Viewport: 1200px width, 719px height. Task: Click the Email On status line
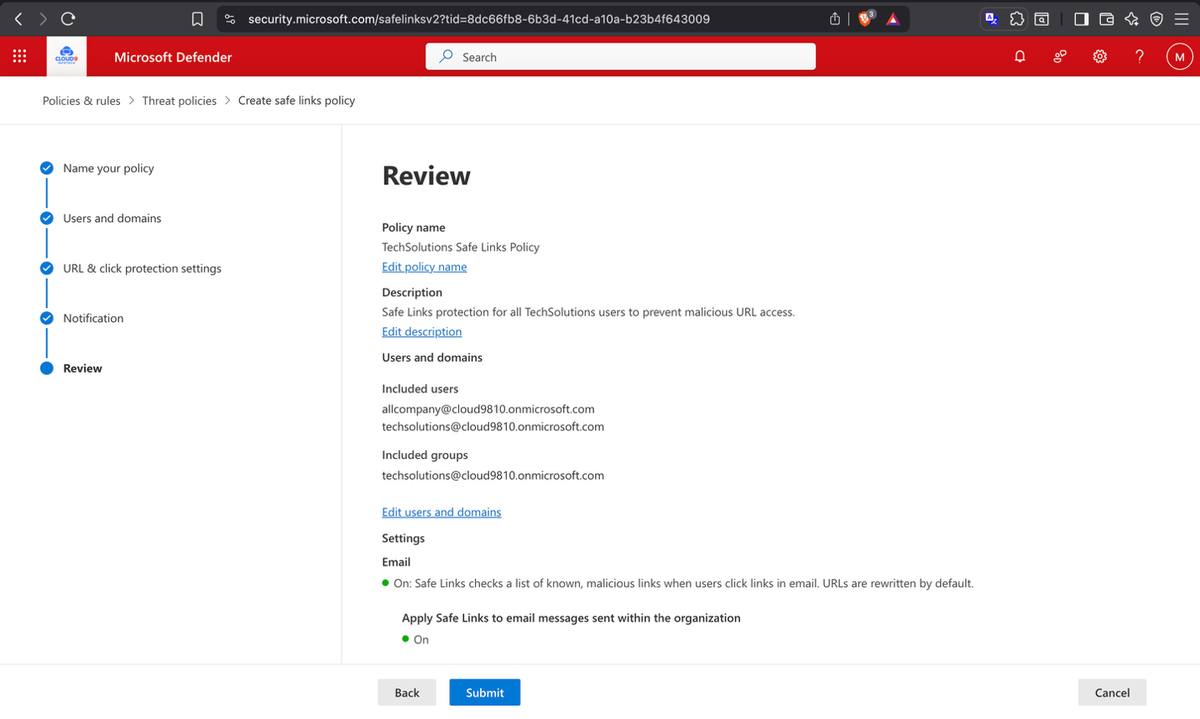click(678, 583)
